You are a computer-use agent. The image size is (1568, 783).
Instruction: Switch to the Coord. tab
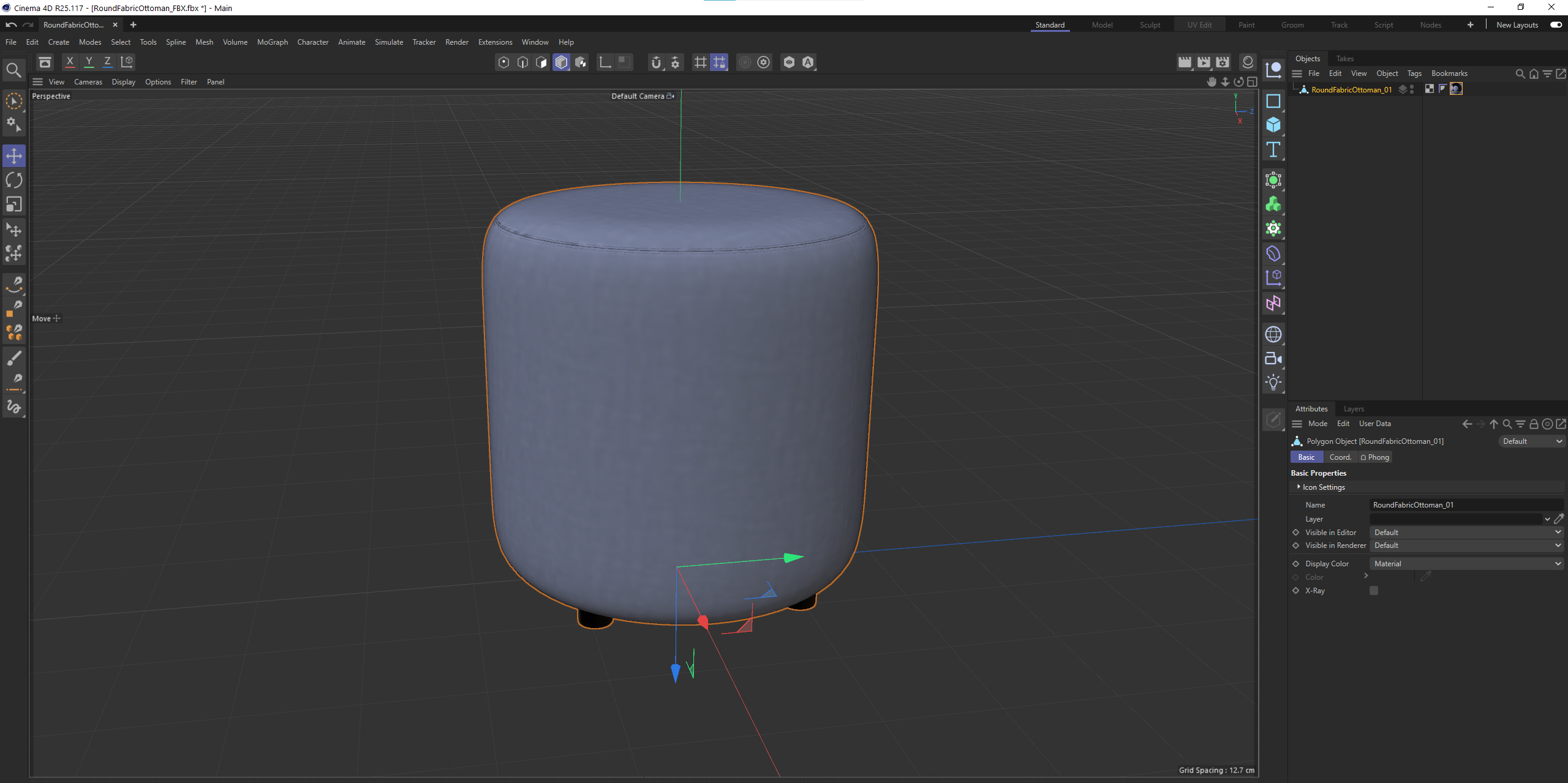coord(1340,457)
